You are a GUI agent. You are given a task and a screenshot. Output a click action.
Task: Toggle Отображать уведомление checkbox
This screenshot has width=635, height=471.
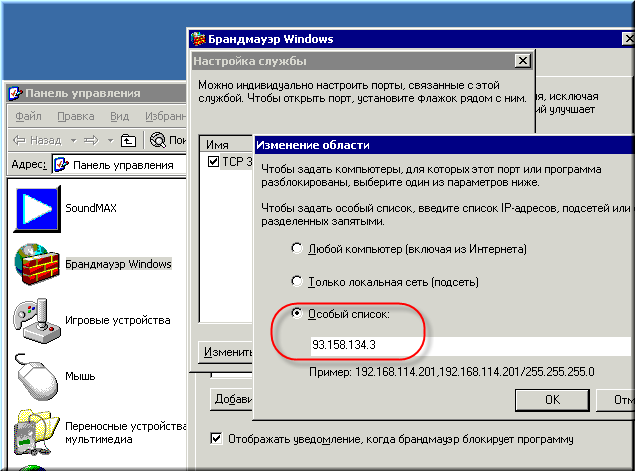coord(216,438)
